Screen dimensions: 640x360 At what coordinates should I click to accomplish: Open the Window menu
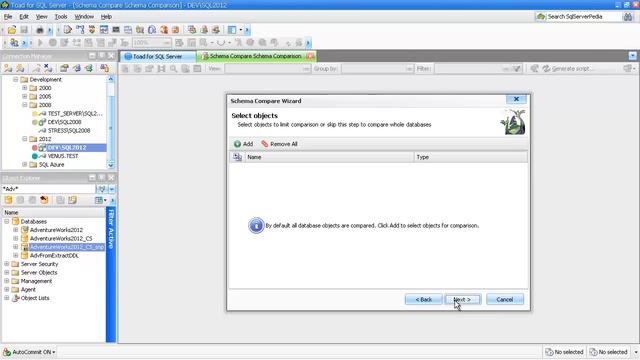point(84,17)
